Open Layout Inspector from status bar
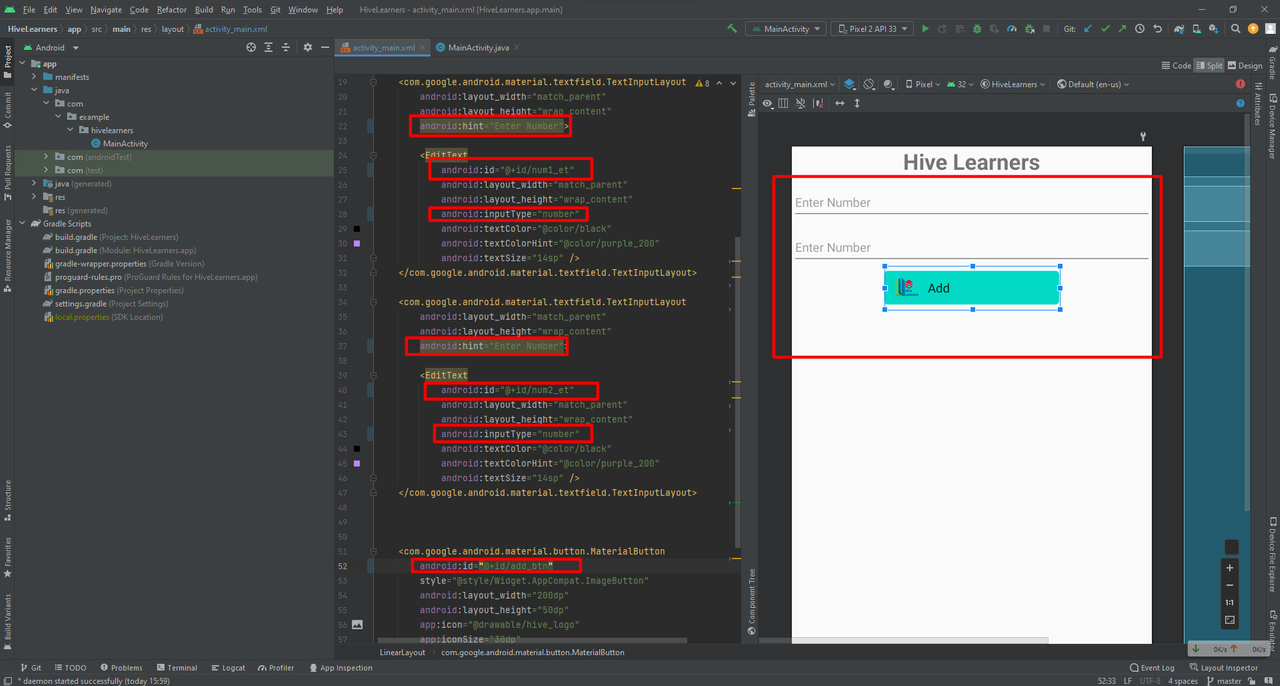The height and width of the screenshot is (686, 1280). point(1224,668)
